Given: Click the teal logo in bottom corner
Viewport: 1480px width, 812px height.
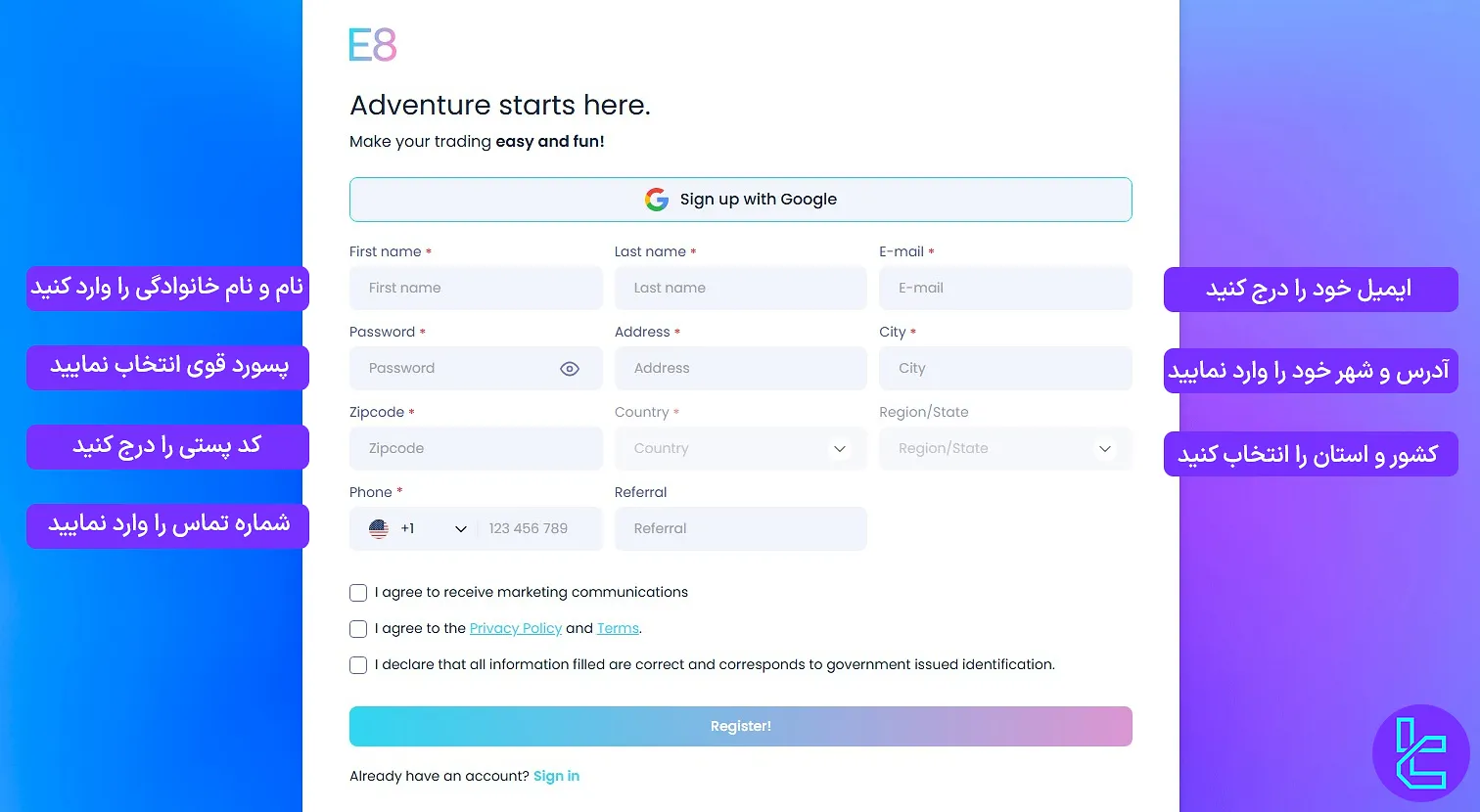Looking at the screenshot, I should pyautogui.click(x=1420, y=753).
